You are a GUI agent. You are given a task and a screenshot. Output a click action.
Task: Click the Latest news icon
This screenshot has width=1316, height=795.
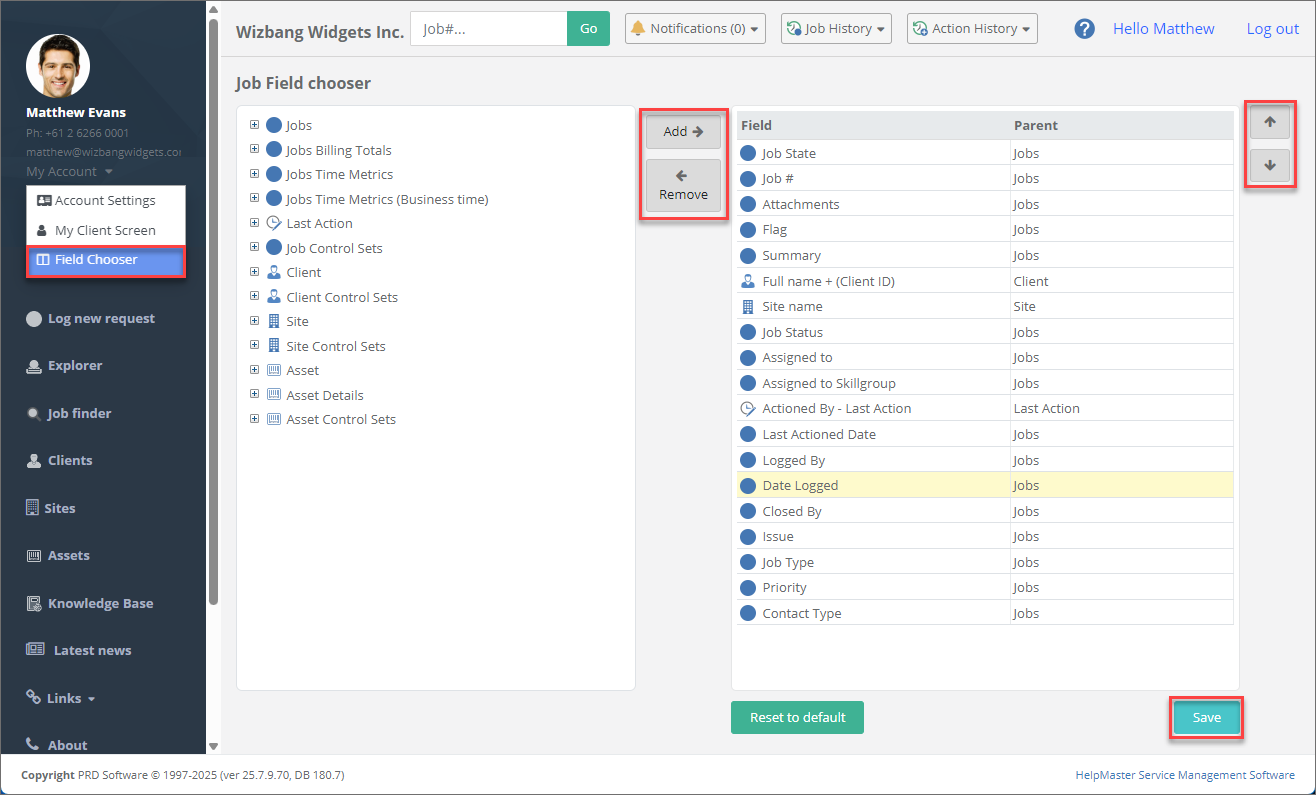(34, 650)
